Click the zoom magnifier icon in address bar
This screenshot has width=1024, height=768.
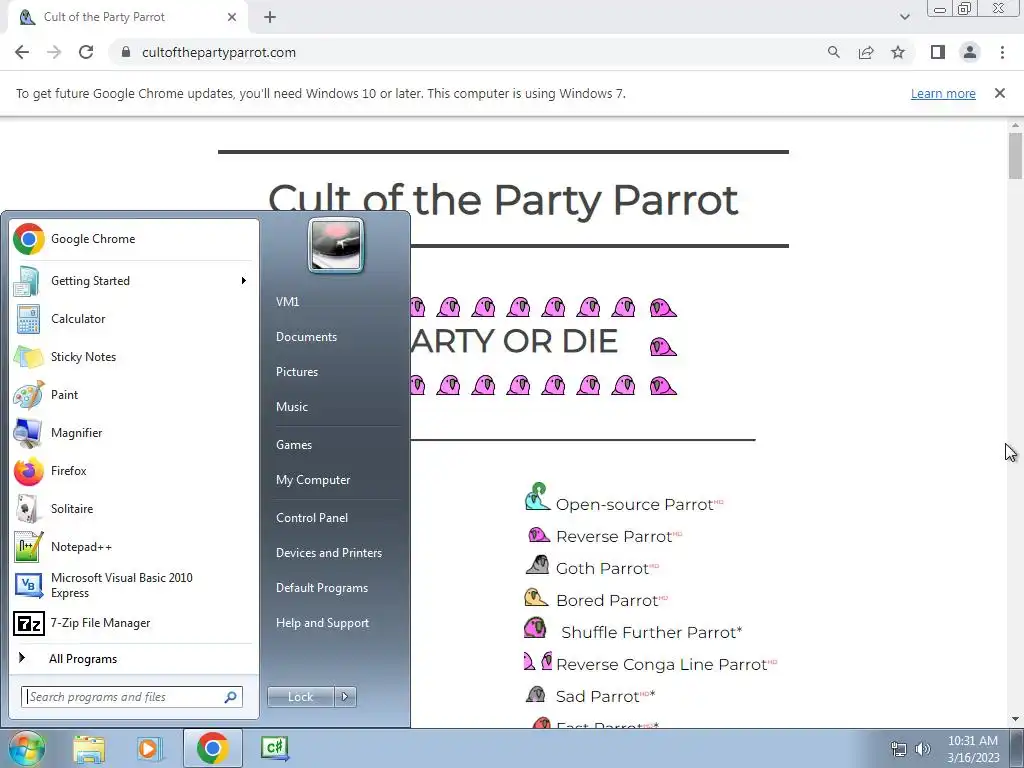pyautogui.click(x=833, y=52)
